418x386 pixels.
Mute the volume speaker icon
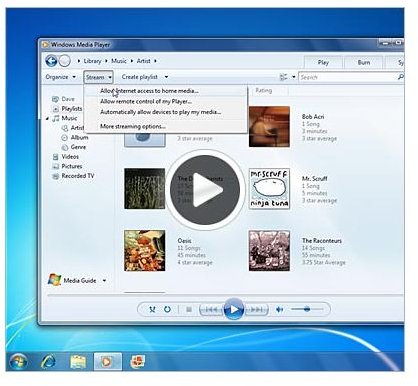tap(279, 310)
